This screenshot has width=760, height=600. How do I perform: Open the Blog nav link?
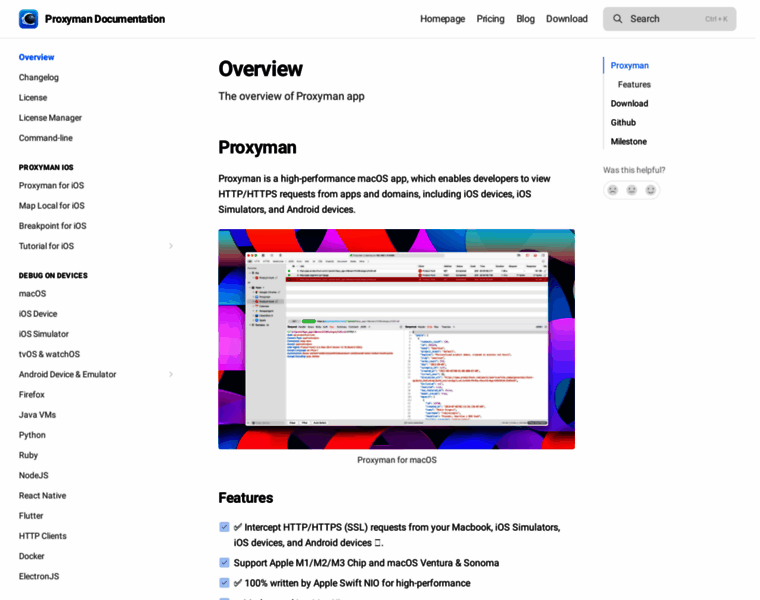pos(525,19)
